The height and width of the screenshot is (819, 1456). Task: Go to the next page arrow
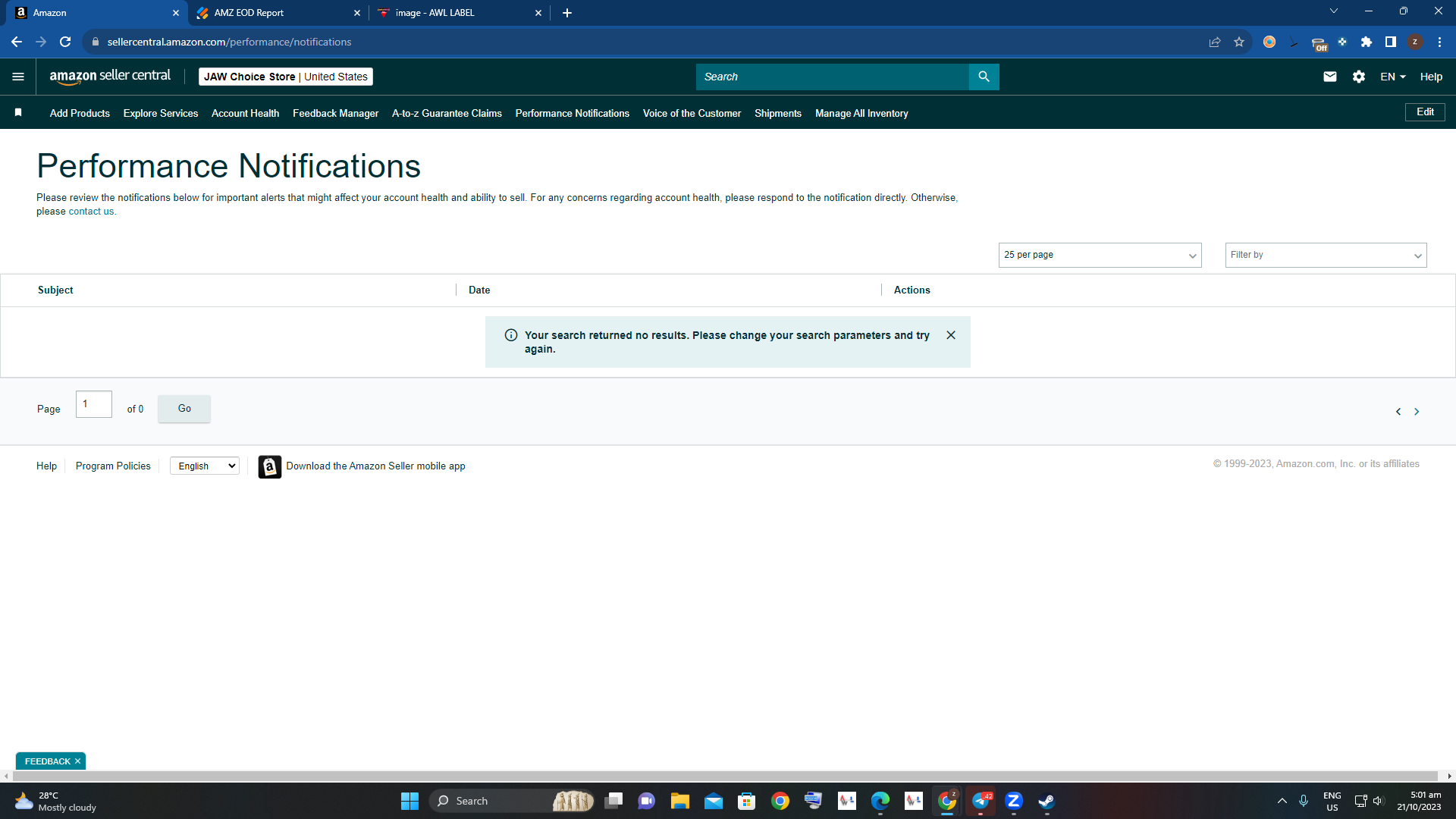(x=1417, y=412)
